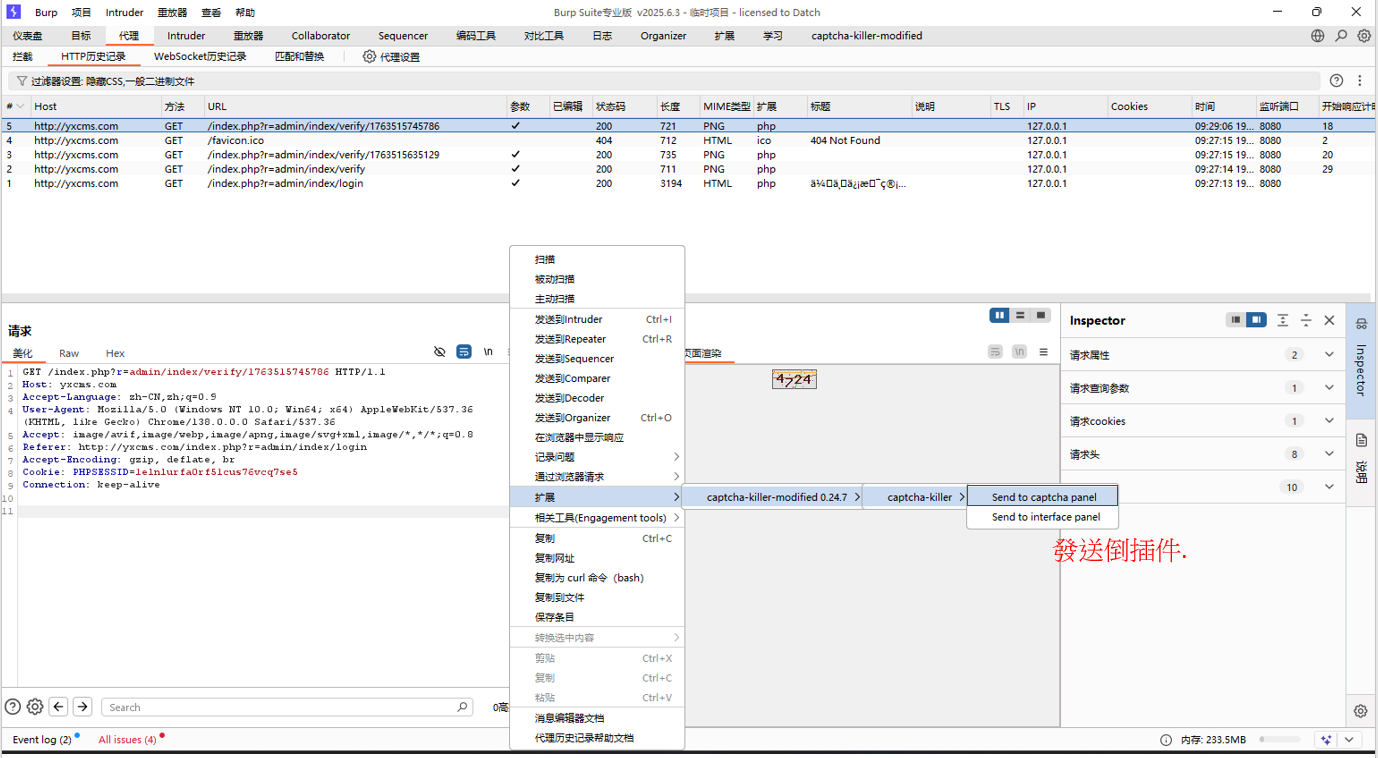Expand 请求cookies section in Inspector
The image size is (1378, 758).
pos(1329,420)
